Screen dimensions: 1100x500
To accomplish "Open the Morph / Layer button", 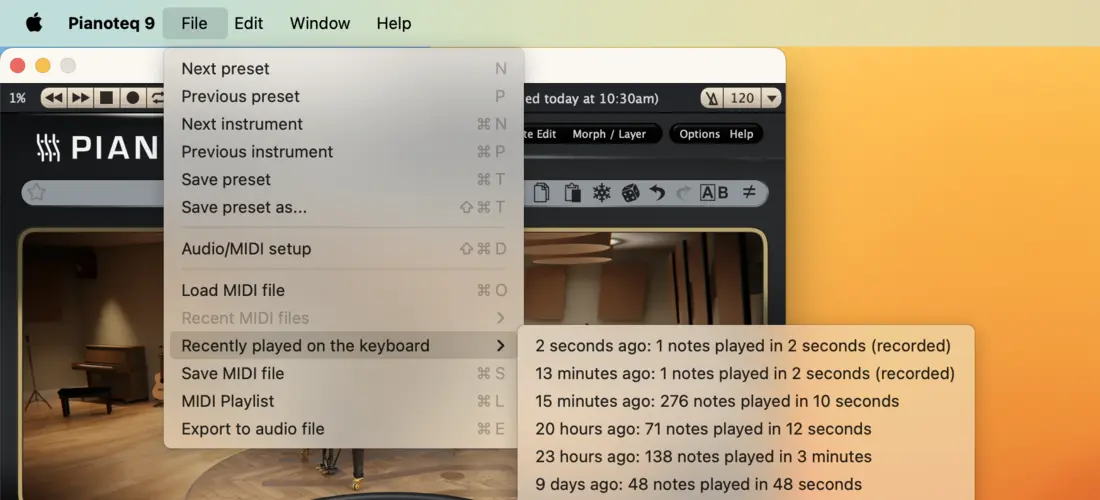I will [609, 134].
